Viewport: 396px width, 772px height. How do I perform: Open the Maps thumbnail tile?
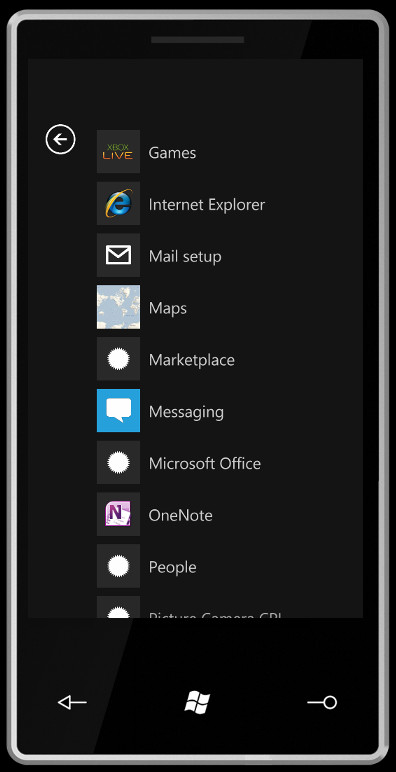(x=118, y=307)
